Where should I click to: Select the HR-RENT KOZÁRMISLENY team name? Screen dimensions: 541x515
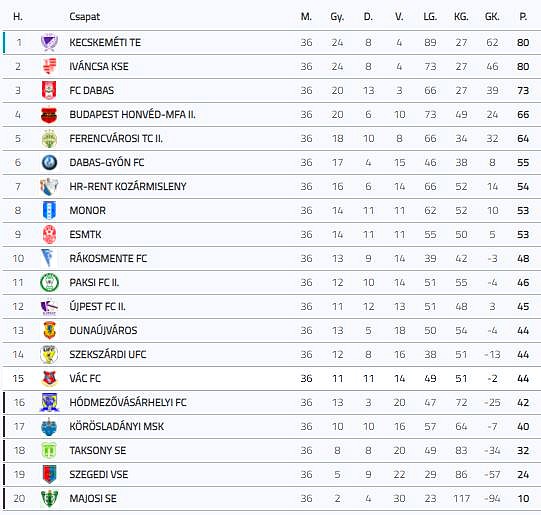128,187
